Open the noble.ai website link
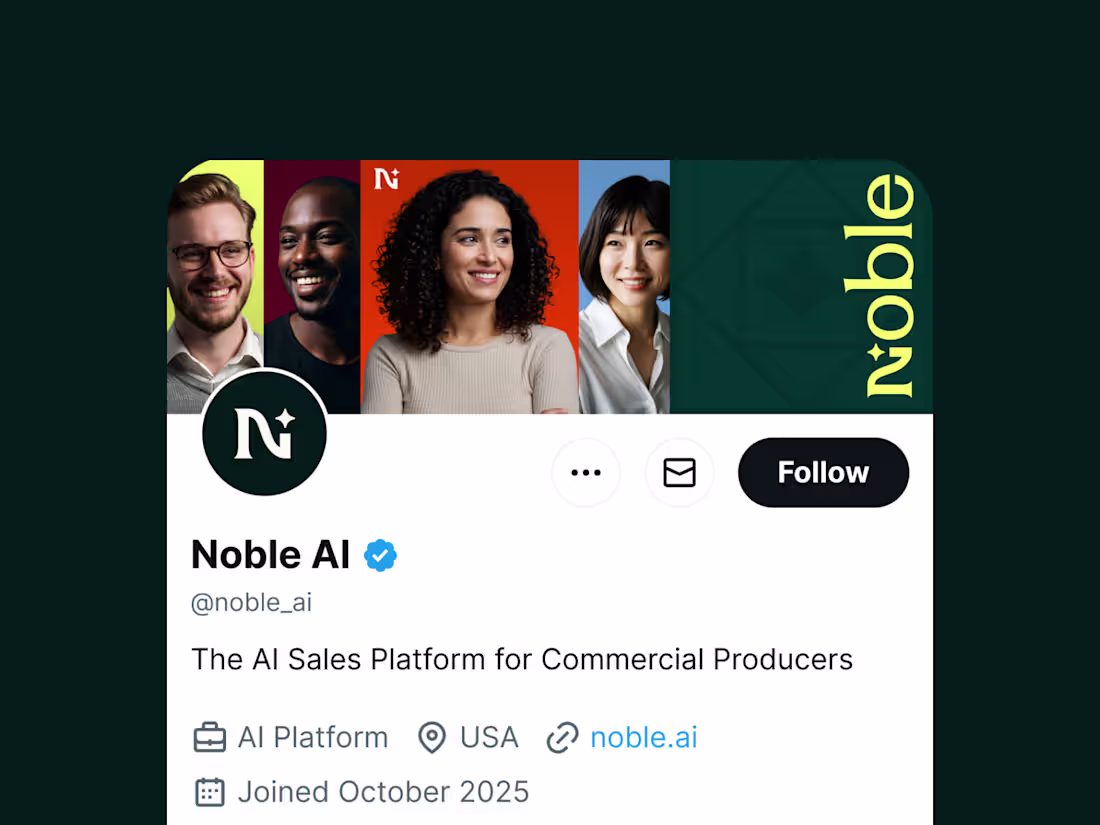 (644, 737)
